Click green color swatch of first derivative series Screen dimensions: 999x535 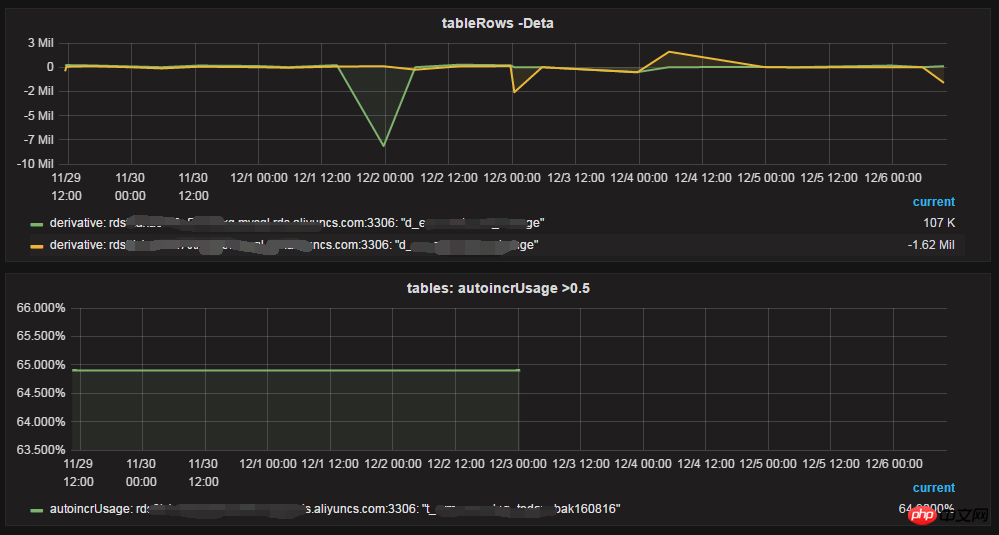(37, 224)
